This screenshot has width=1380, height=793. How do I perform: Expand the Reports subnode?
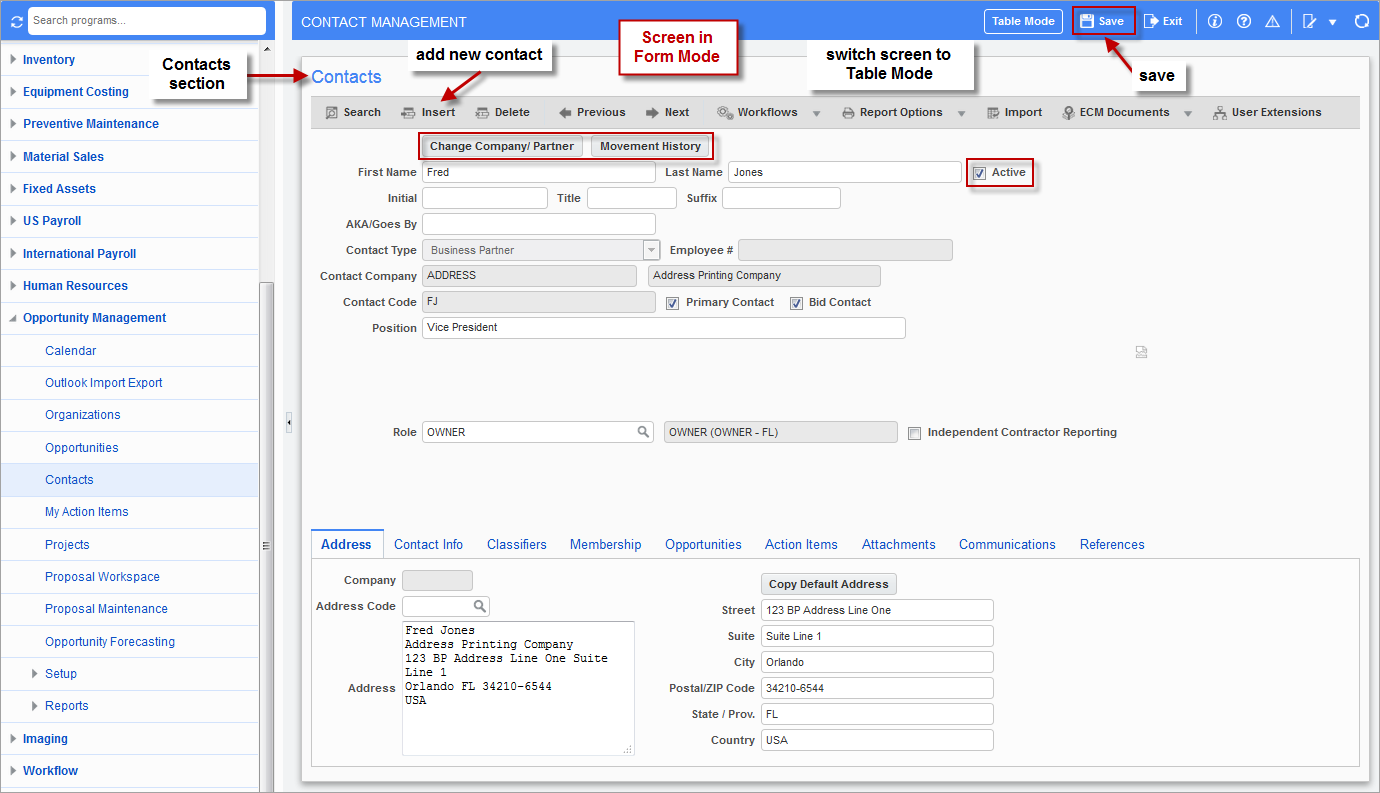tap(35, 706)
